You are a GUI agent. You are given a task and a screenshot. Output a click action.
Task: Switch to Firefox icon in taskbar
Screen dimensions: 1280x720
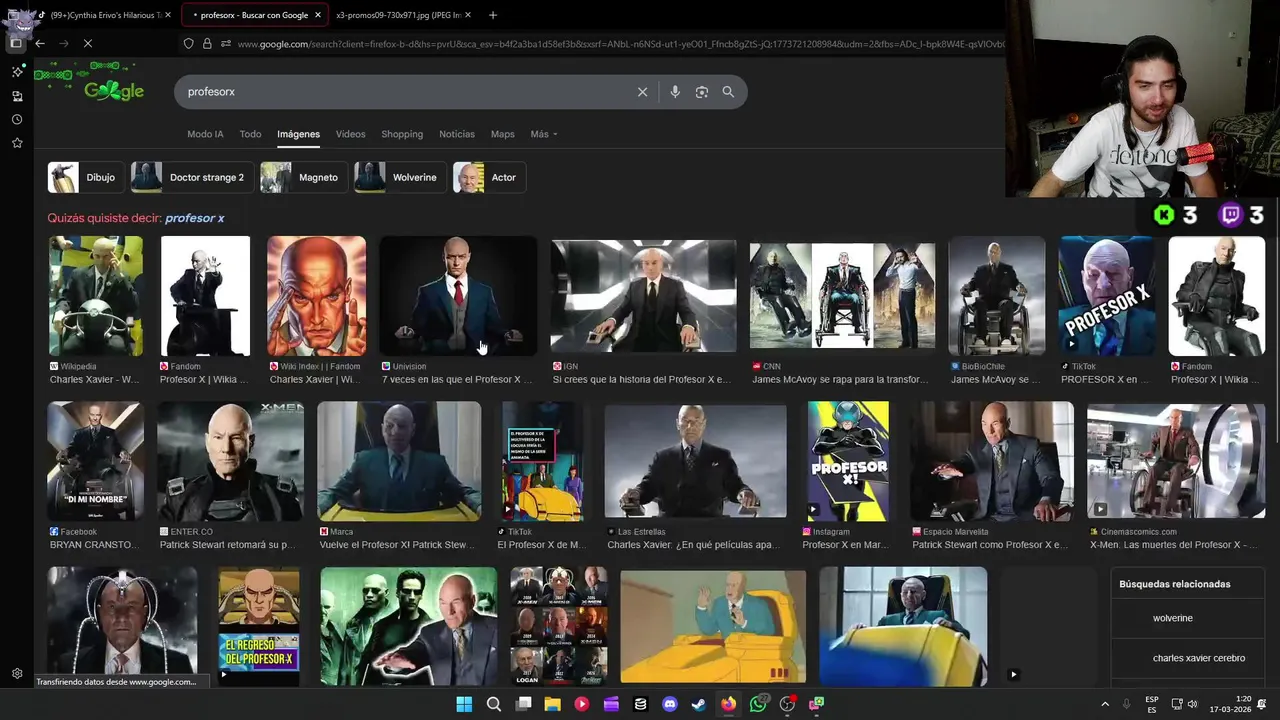[729, 704]
